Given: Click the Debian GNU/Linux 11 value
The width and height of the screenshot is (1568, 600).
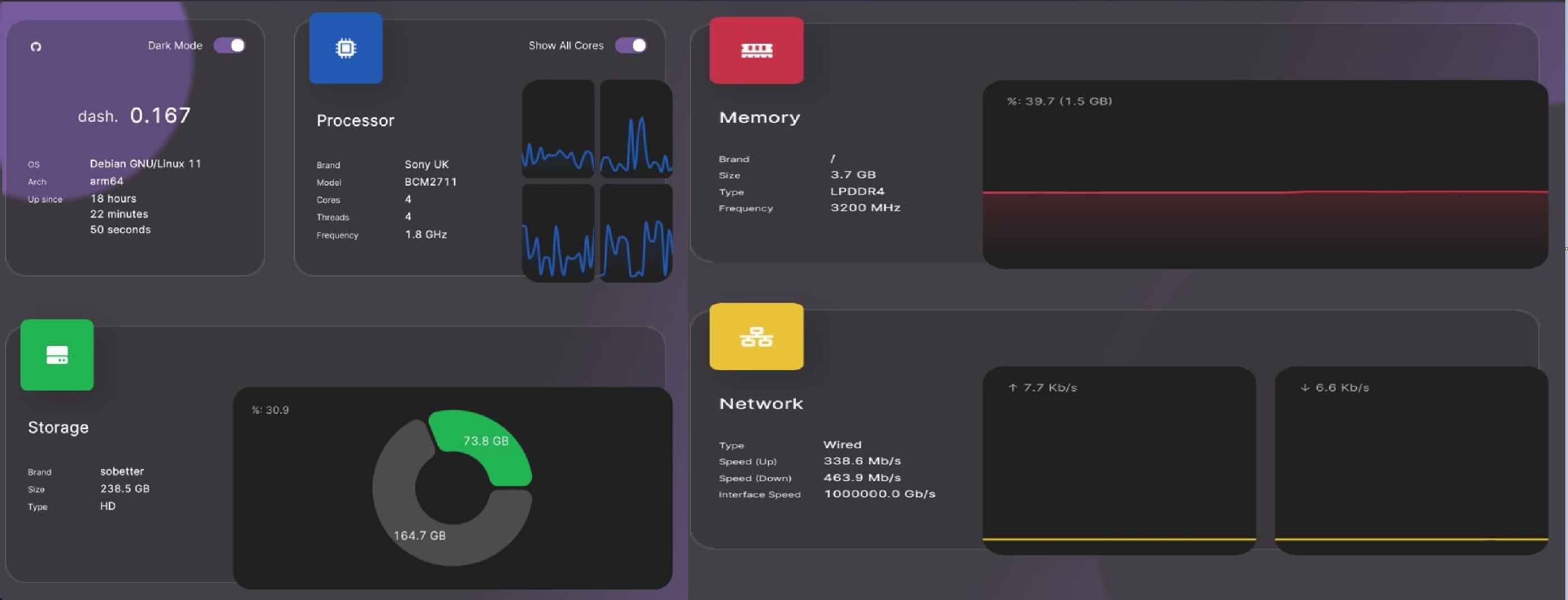Looking at the screenshot, I should click(x=145, y=164).
